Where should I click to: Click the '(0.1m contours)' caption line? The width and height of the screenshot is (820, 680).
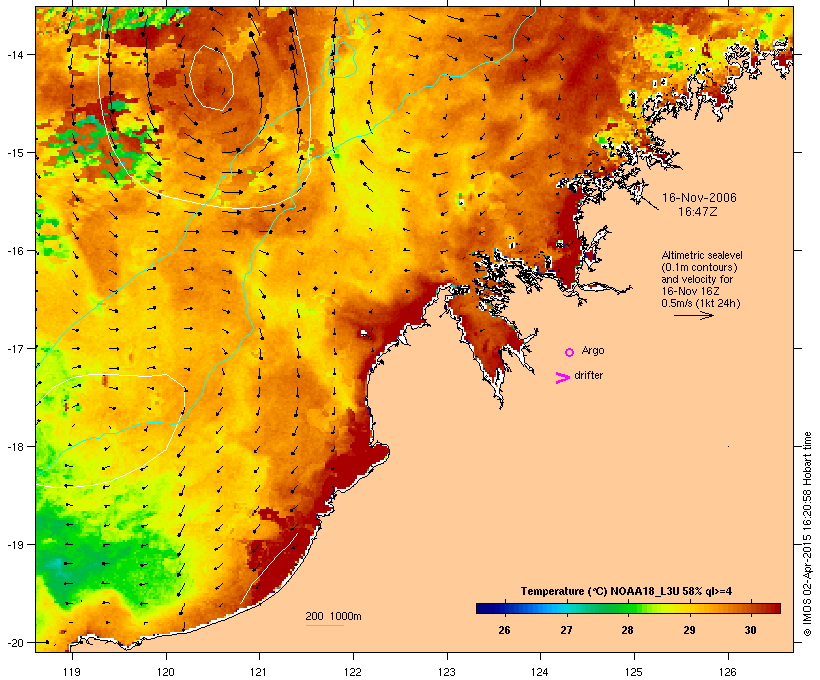699,267
